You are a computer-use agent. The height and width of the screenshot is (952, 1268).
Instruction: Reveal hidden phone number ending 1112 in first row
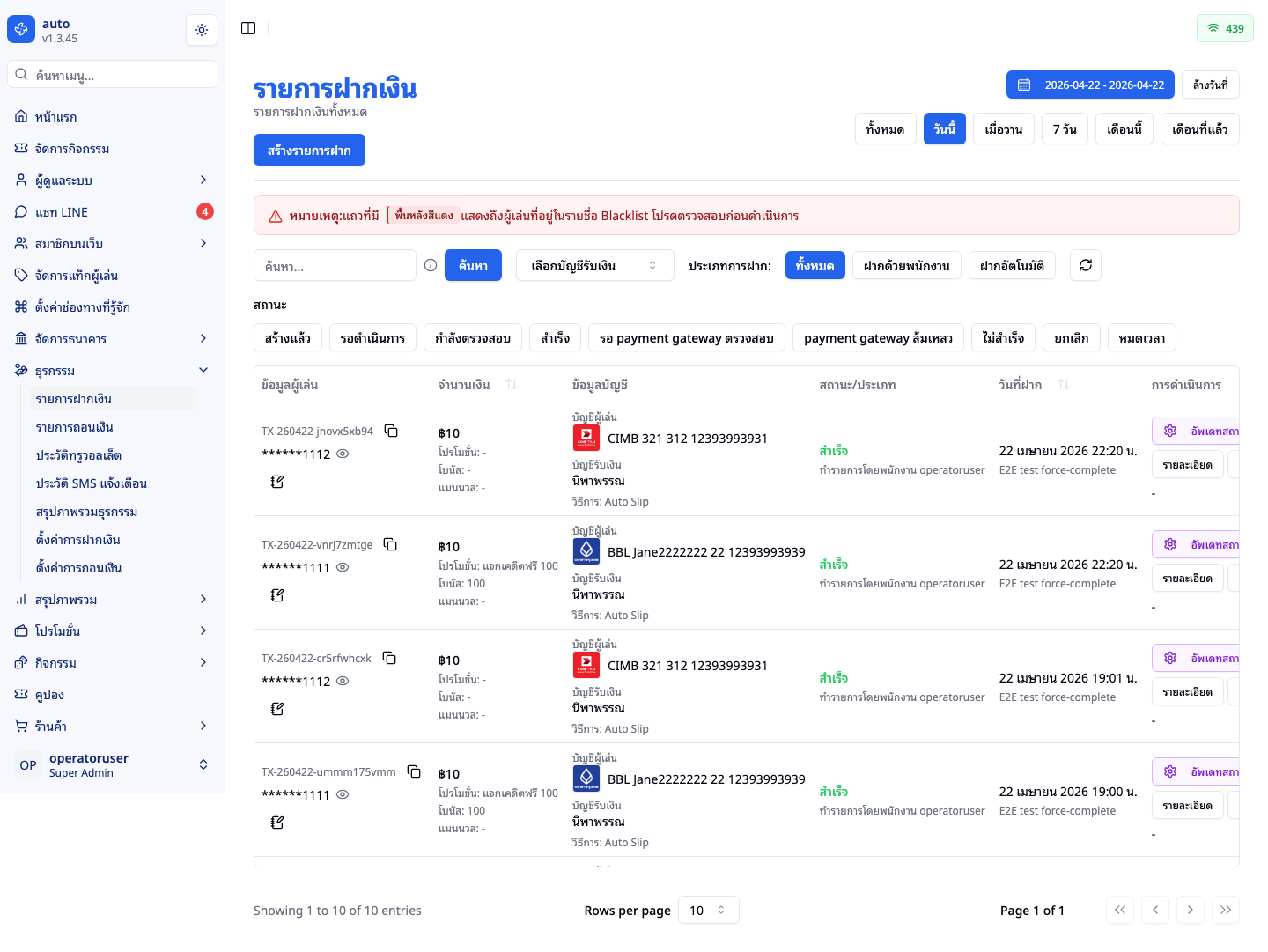[x=343, y=454]
